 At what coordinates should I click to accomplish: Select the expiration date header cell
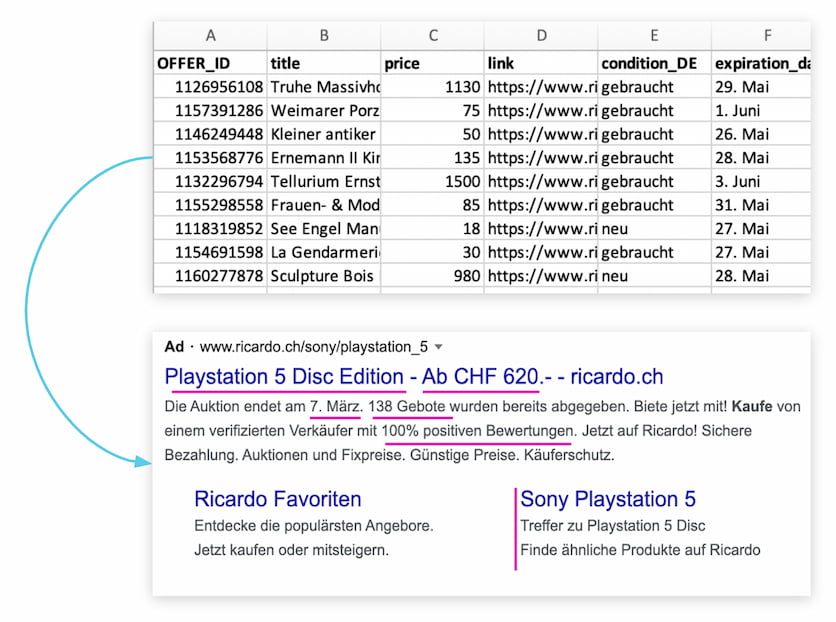(x=761, y=63)
